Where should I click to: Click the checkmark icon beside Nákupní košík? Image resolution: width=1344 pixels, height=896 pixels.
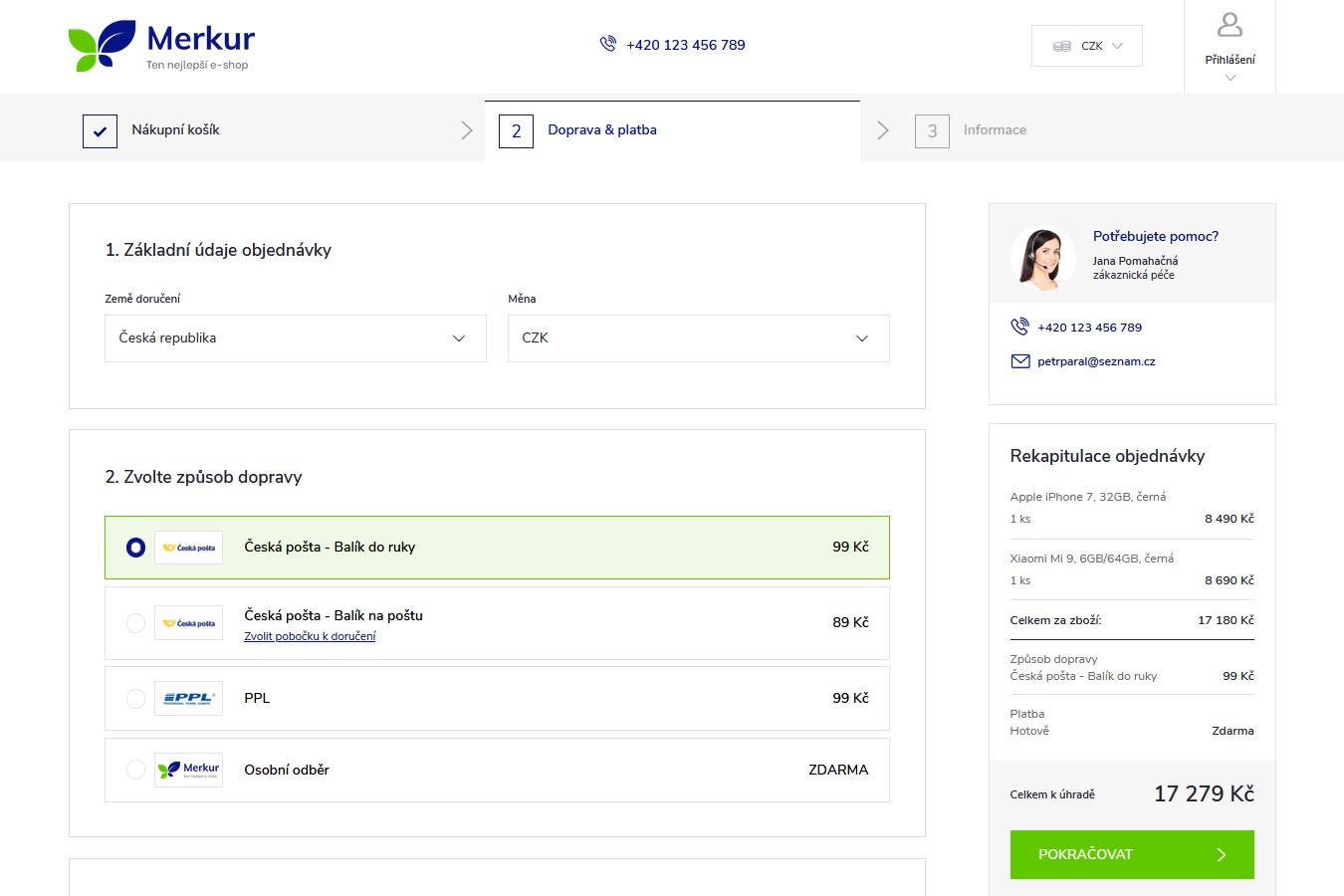point(100,130)
